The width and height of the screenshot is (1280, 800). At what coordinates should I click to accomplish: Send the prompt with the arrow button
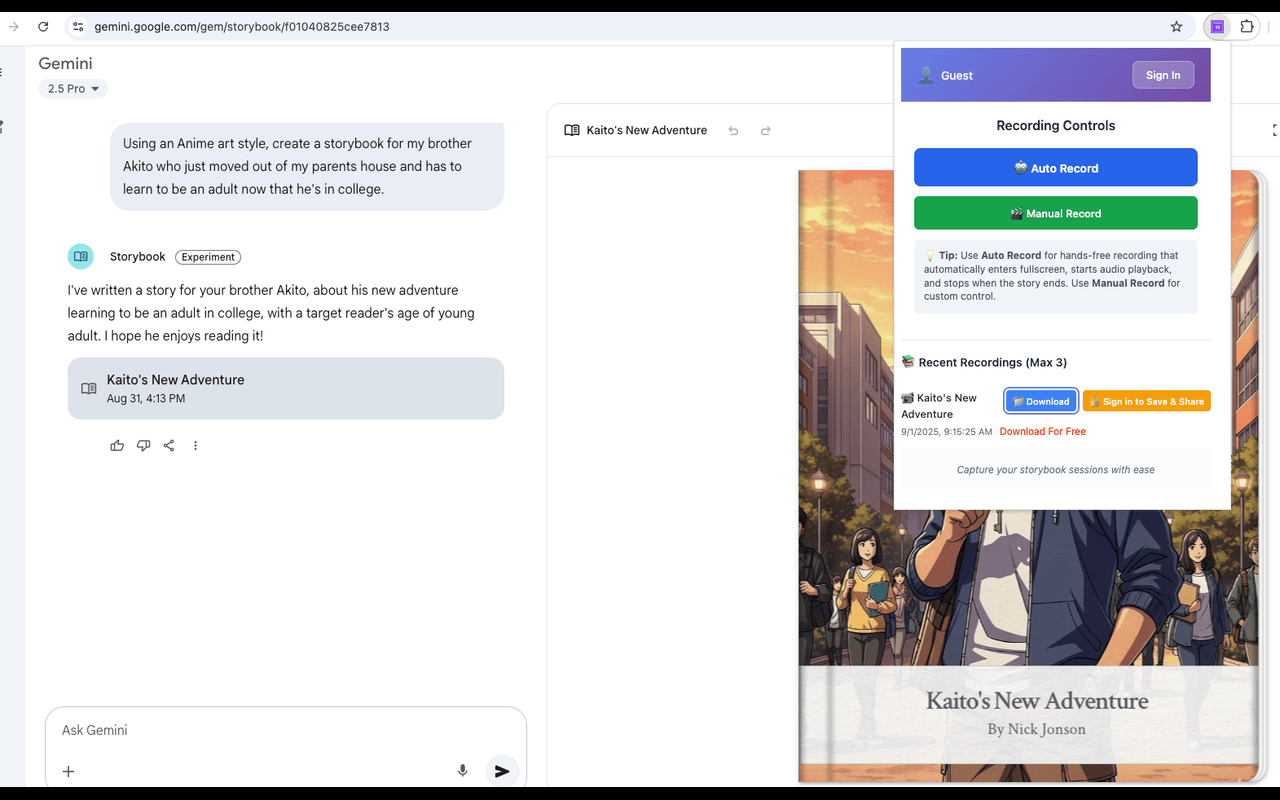pyautogui.click(x=502, y=771)
